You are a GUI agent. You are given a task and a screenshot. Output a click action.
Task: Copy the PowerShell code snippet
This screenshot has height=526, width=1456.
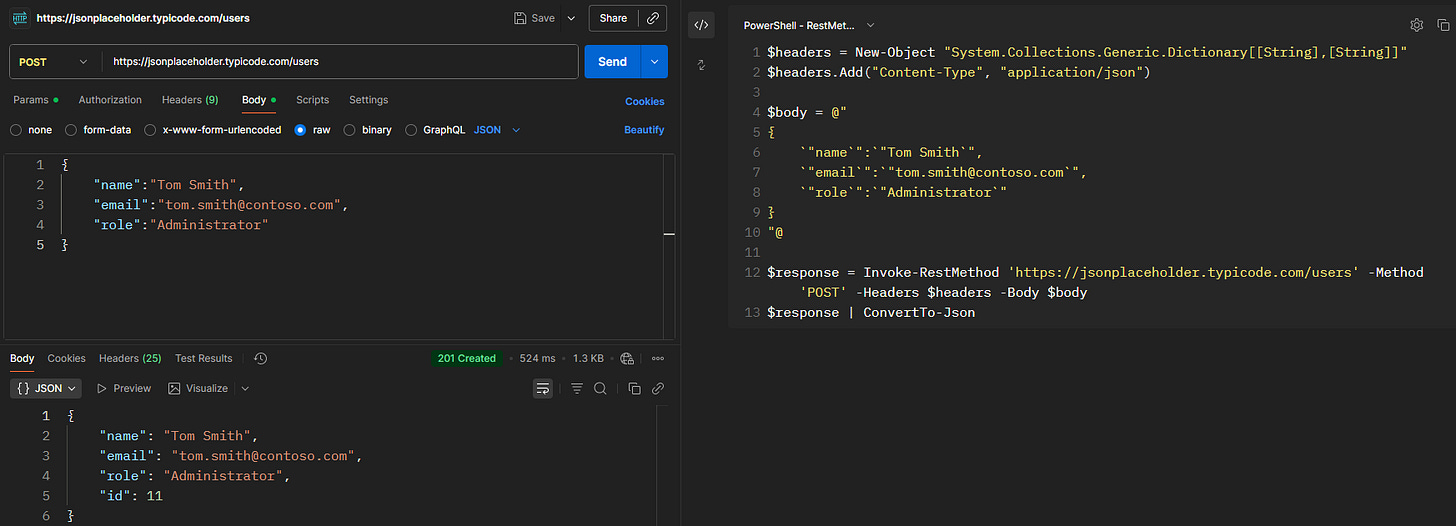click(x=1442, y=25)
